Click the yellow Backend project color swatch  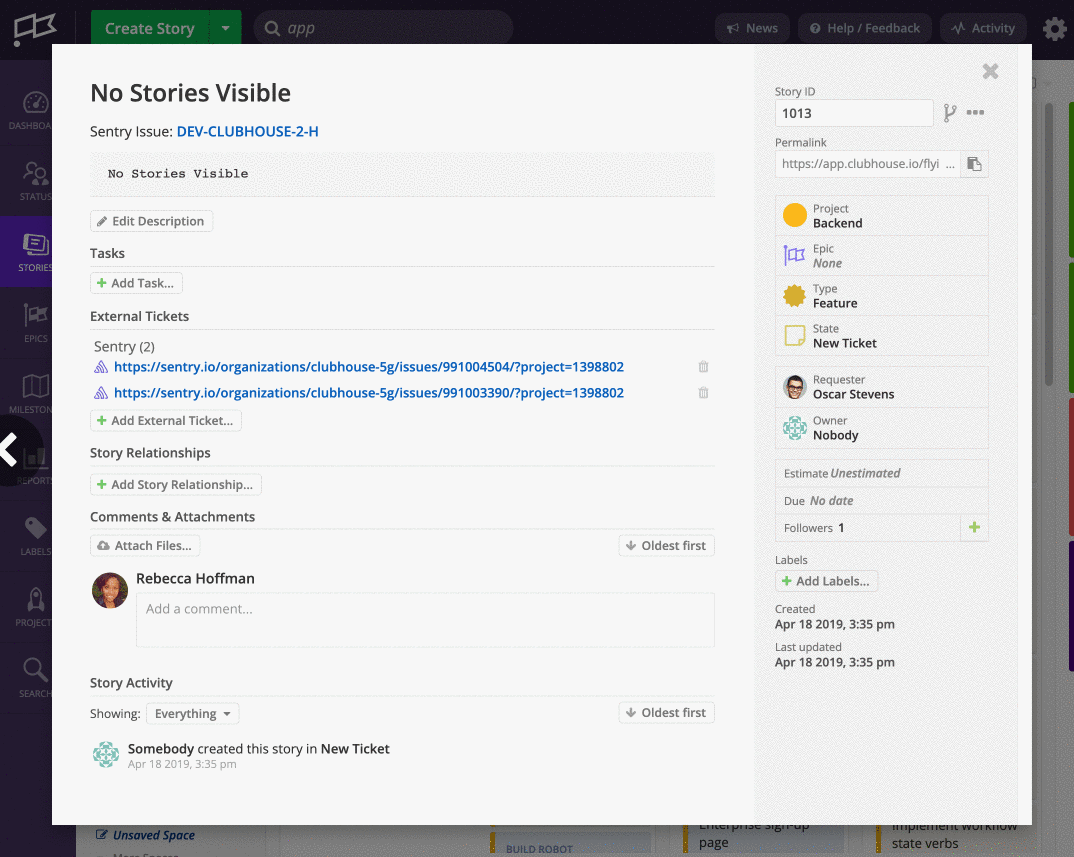click(x=794, y=216)
